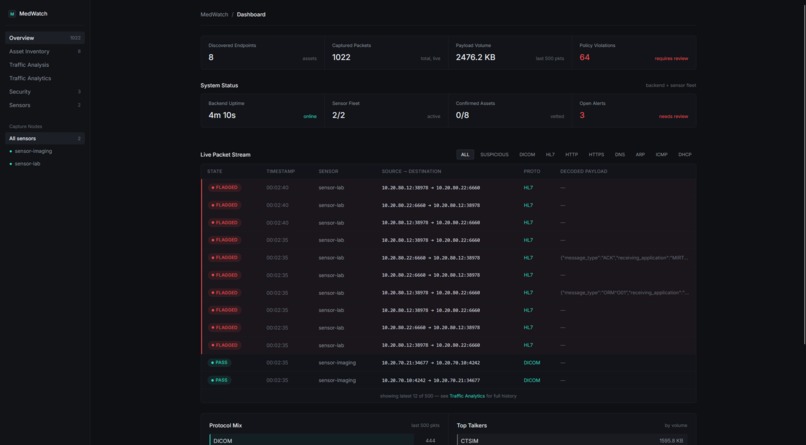Screen dimensions: 806x445
Task: Click the PROTO column header
Action: click(532, 172)
